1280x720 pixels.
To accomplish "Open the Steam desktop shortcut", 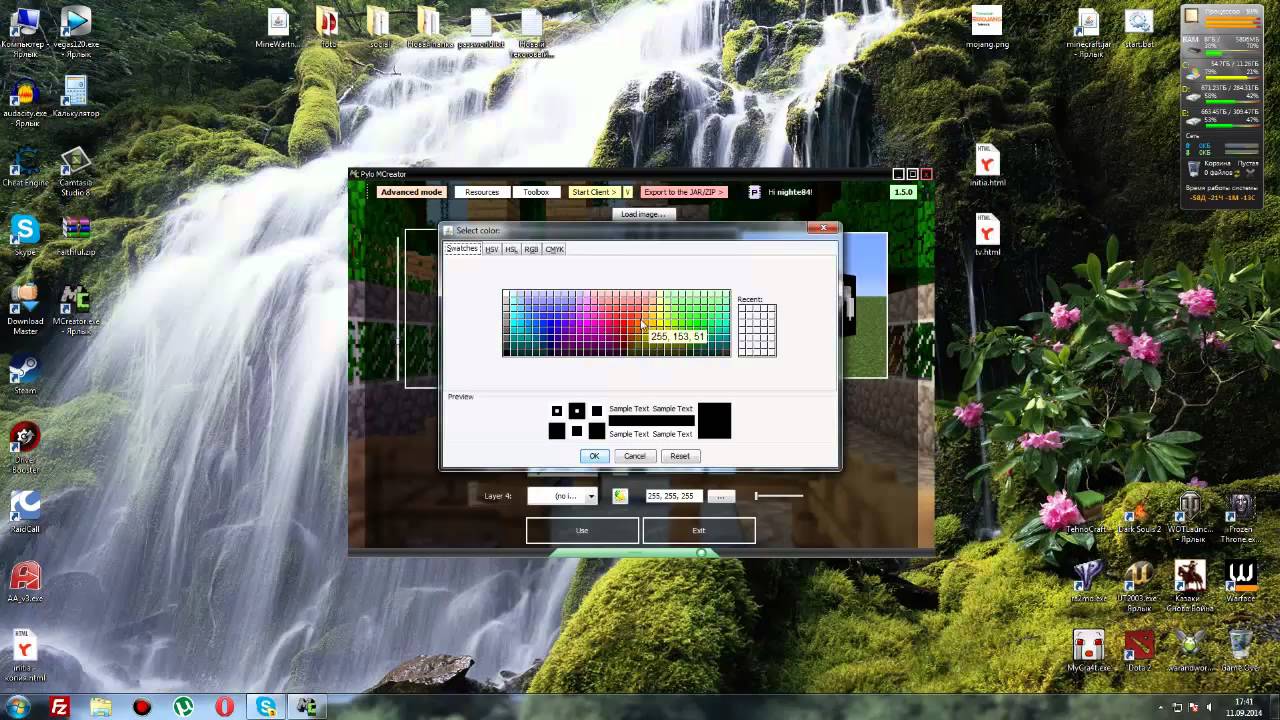I will coord(24,375).
